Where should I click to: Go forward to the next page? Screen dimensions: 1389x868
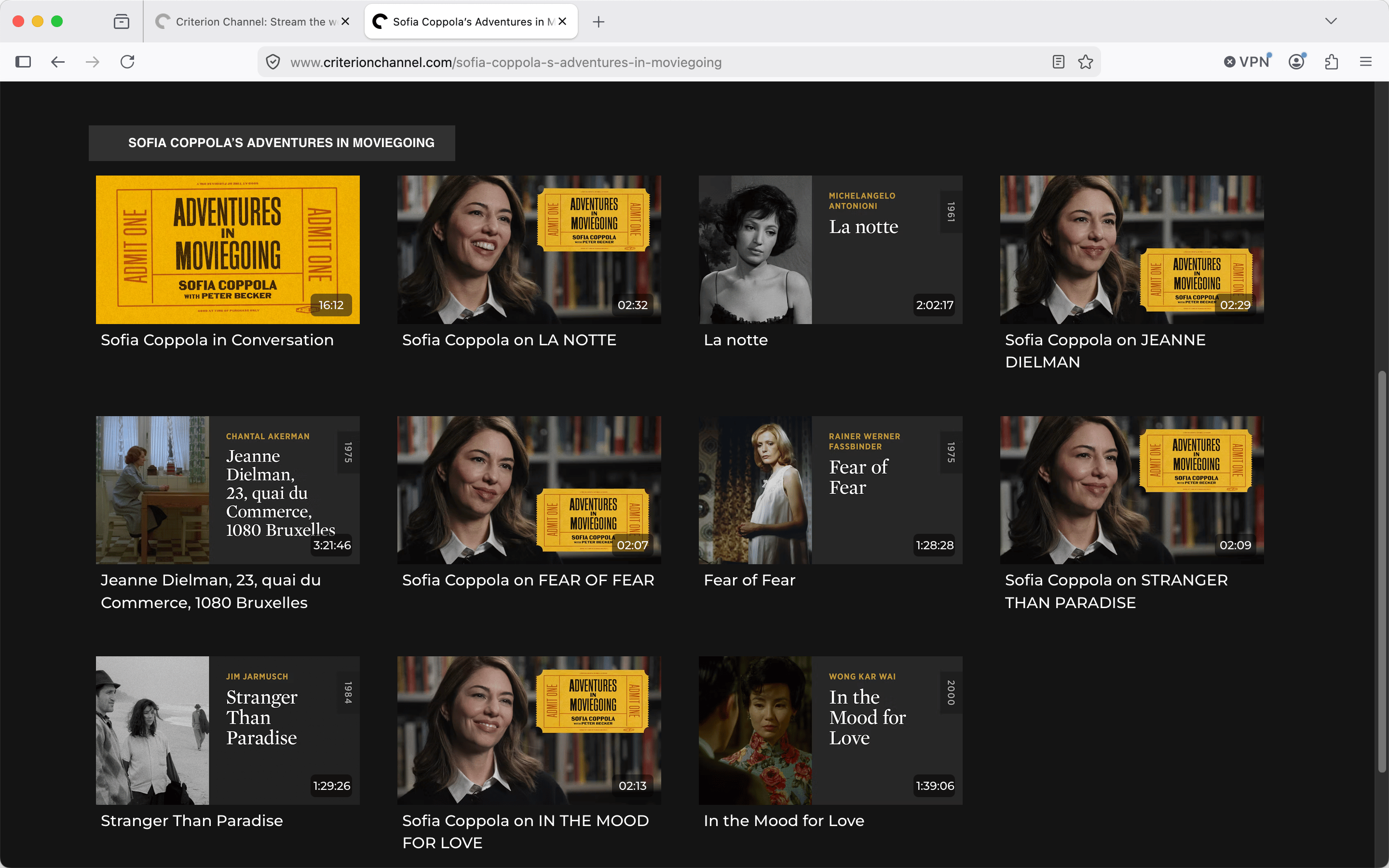point(93,62)
